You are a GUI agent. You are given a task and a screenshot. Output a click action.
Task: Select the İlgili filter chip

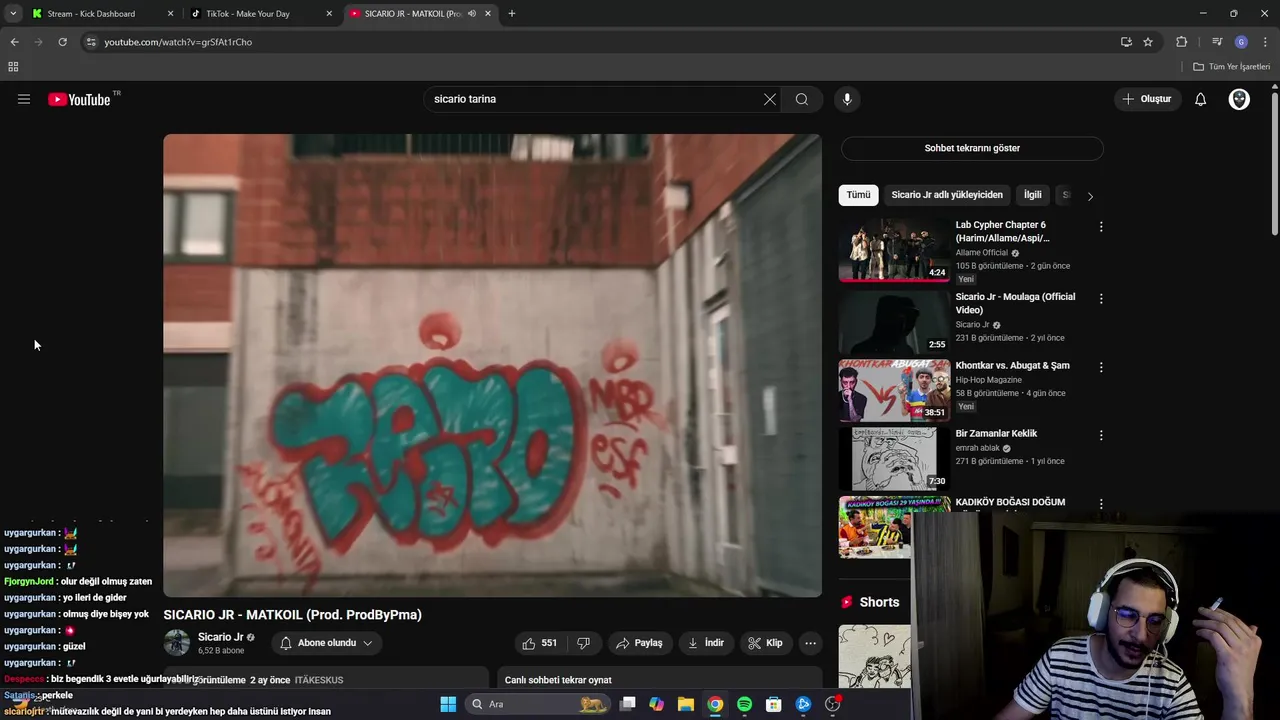(x=1033, y=195)
